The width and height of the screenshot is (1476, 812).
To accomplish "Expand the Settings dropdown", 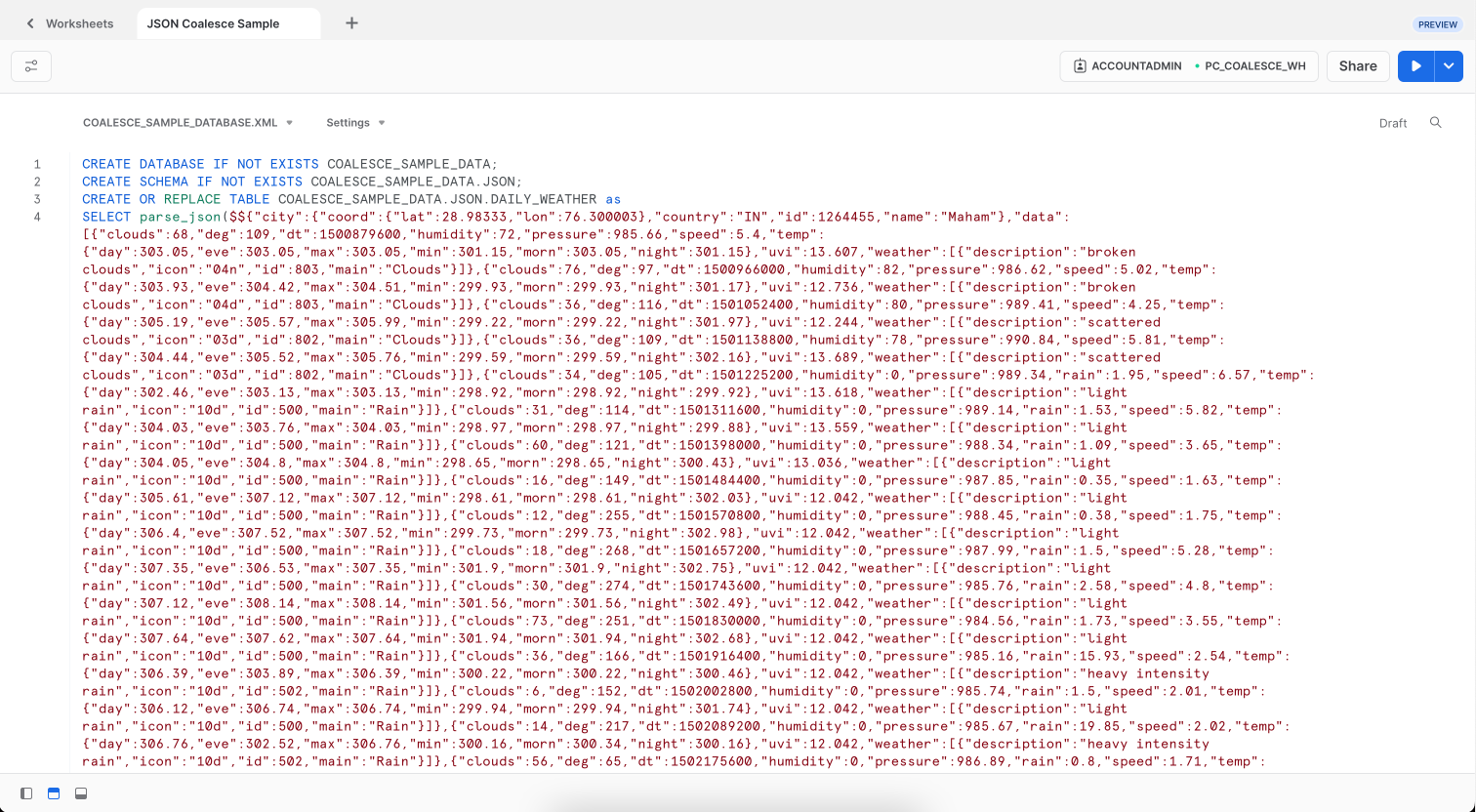I will pos(355,123).
